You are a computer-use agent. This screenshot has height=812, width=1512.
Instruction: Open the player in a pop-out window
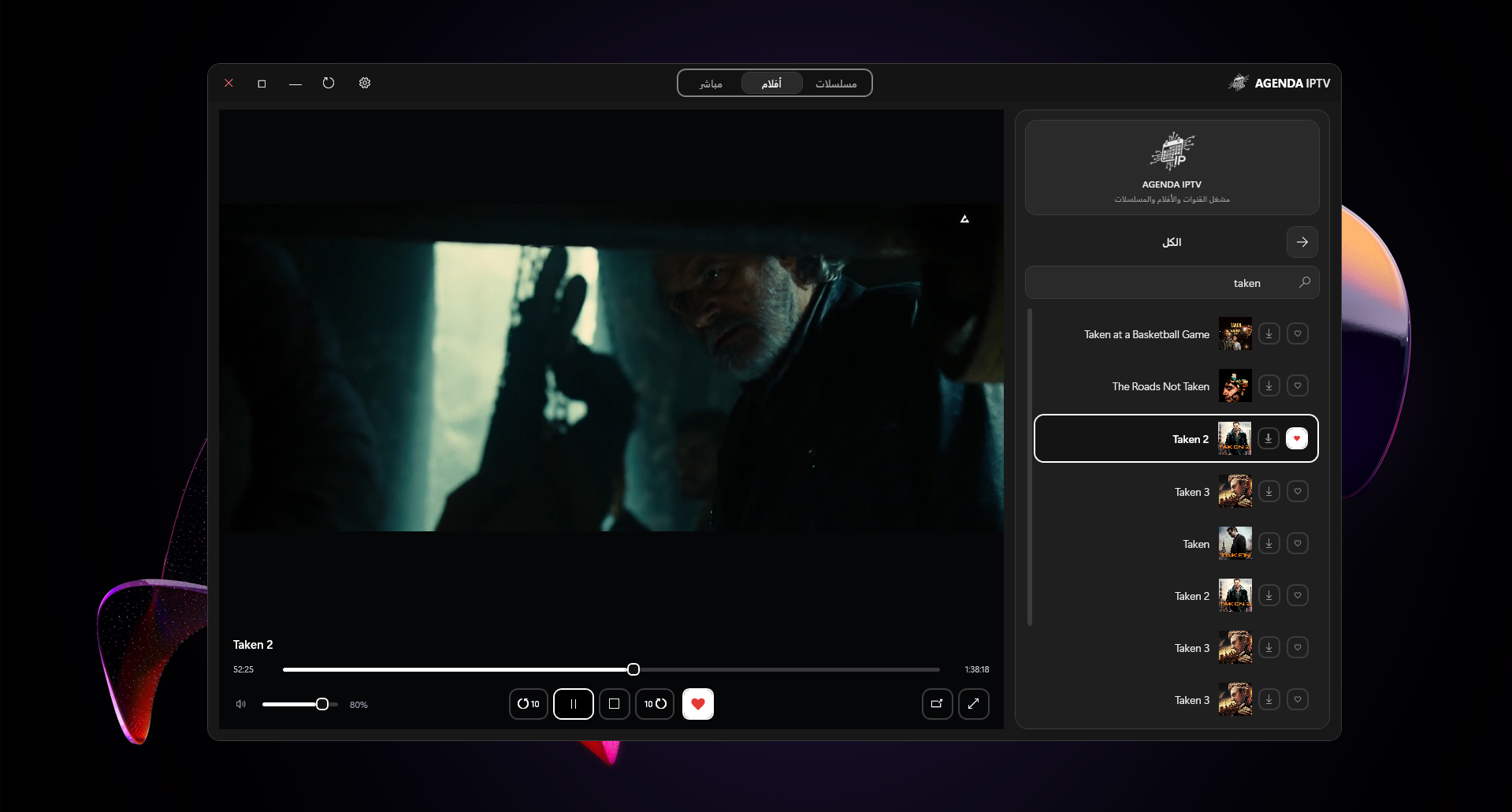click(x=938, y=704)
